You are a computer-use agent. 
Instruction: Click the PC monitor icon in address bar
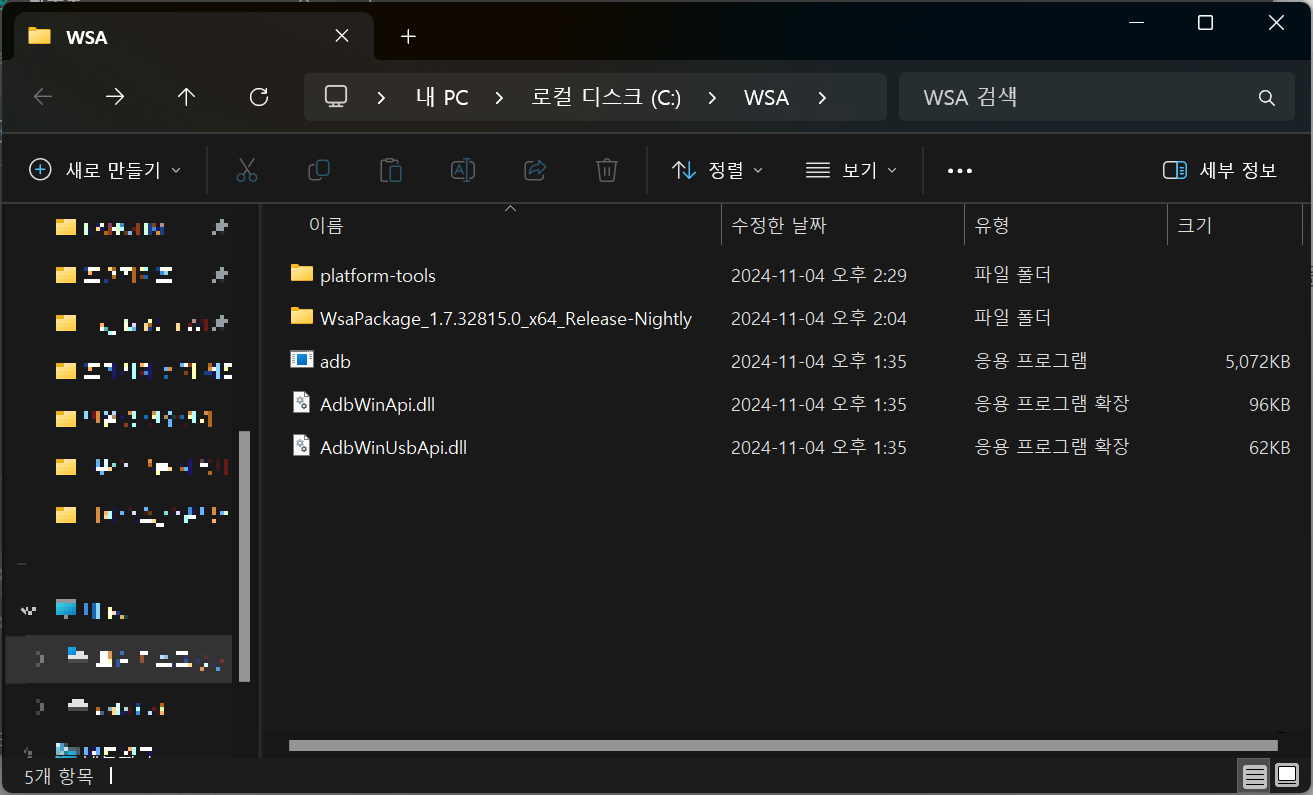coord(336,97)
